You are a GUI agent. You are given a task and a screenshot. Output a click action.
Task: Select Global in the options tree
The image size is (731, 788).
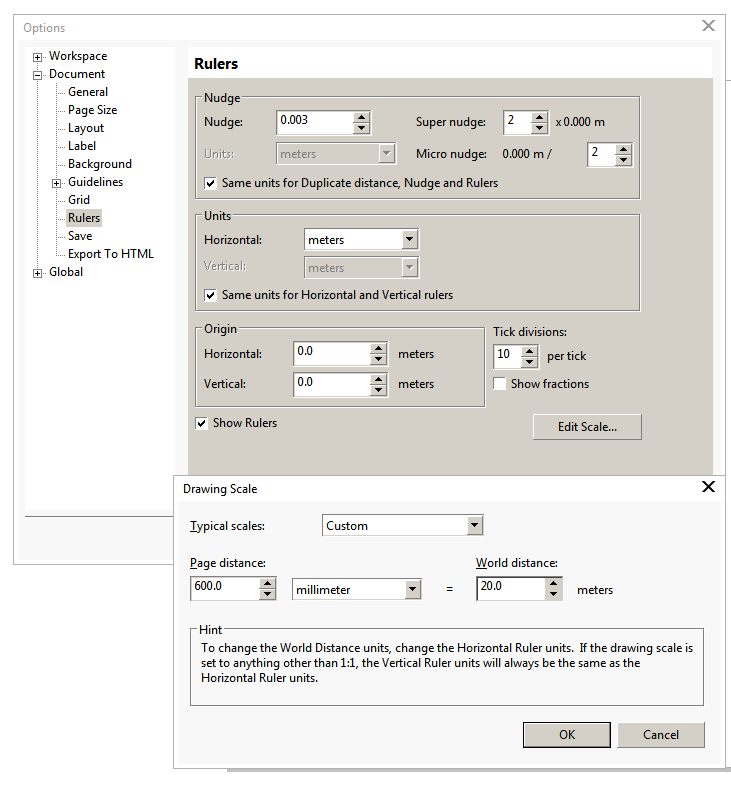tap(66, 272)
